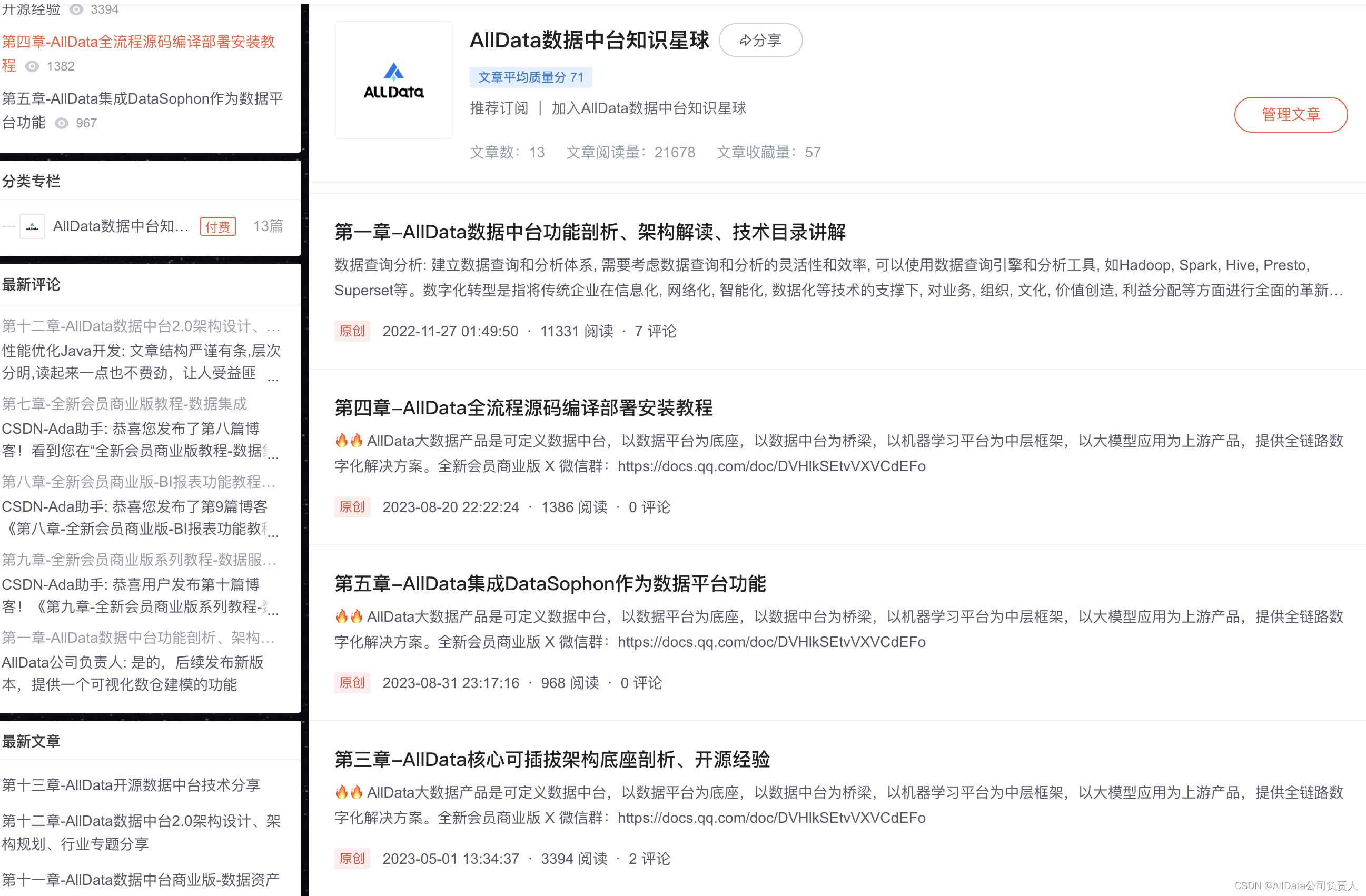Click the 分类专栏 section heading
The image size is (1366, 896).
click(31, 181)
